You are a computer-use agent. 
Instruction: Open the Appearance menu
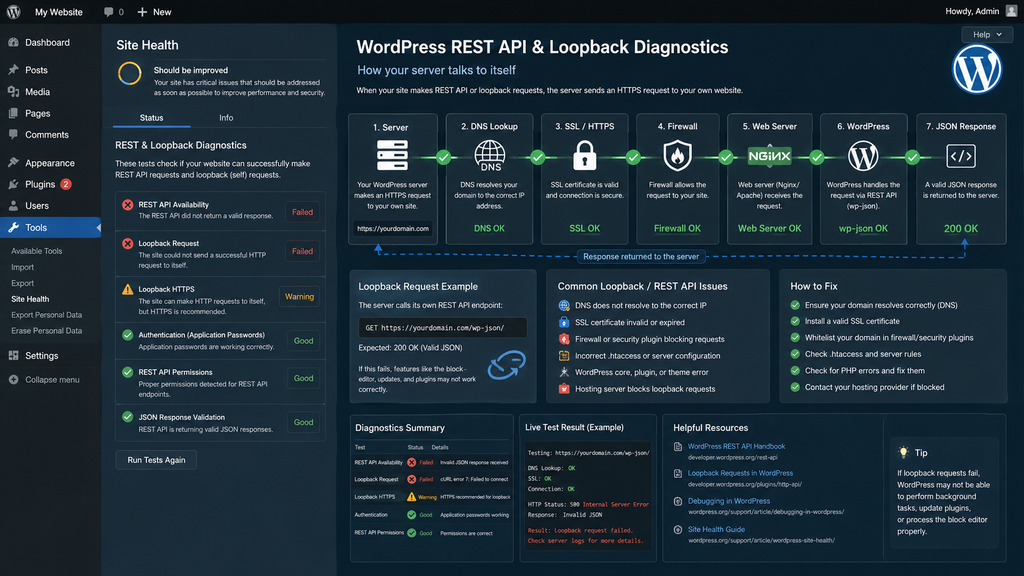(x=50, y=163)
